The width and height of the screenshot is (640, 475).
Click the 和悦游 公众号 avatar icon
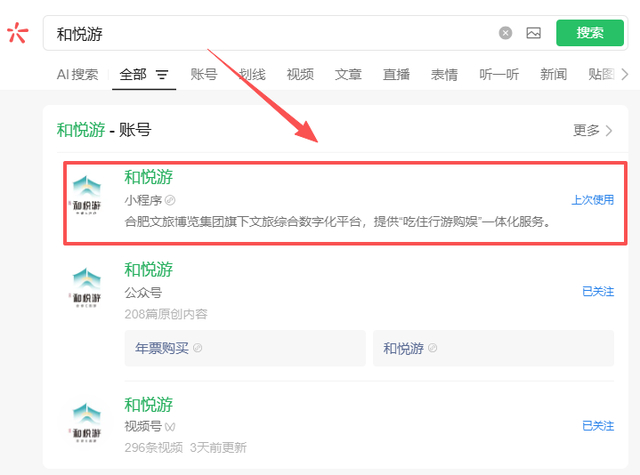tap(87, 287)
